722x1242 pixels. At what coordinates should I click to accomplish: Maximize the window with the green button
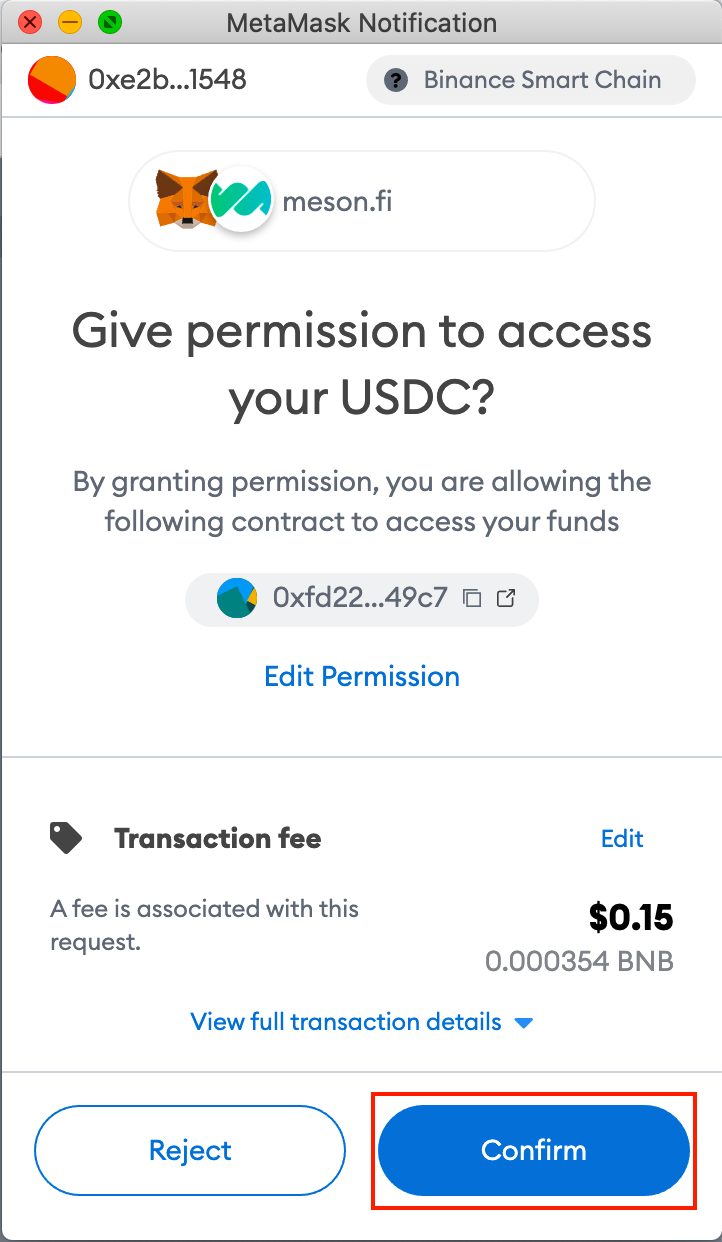[x=110, y=21]
